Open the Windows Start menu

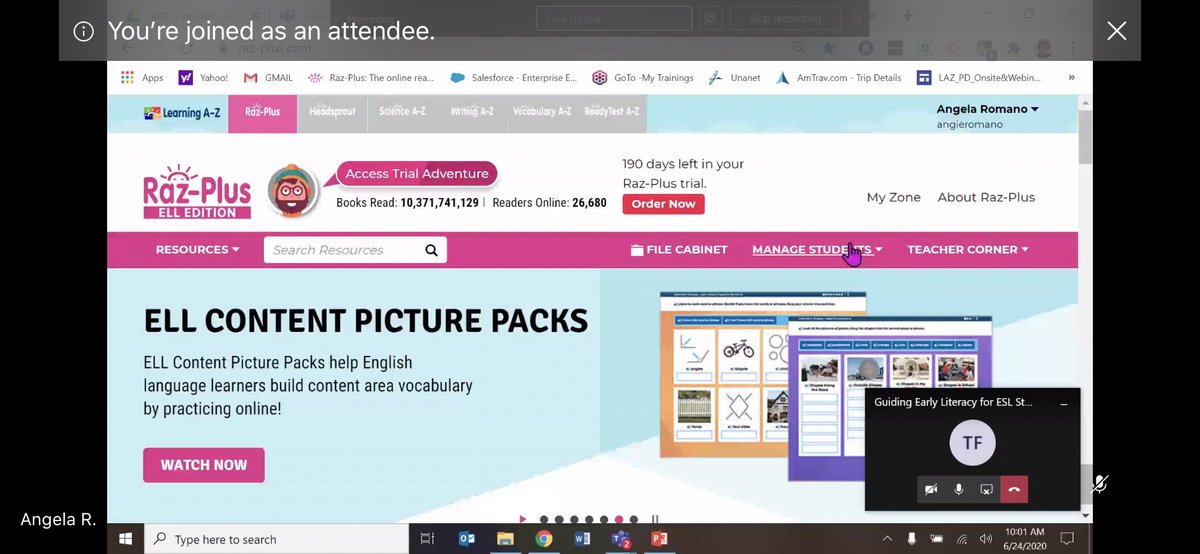click(x=126, y=539)
